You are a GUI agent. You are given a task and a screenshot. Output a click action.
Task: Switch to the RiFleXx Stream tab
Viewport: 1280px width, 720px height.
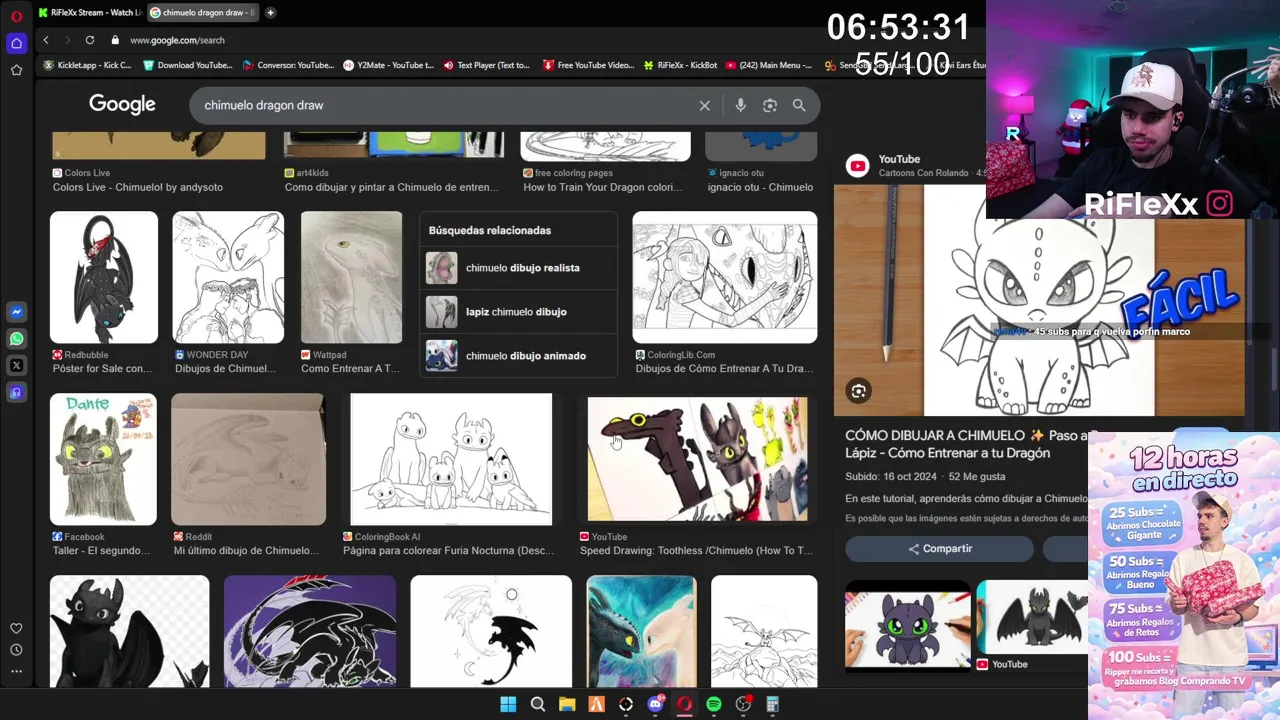click(x=89, y=12)
